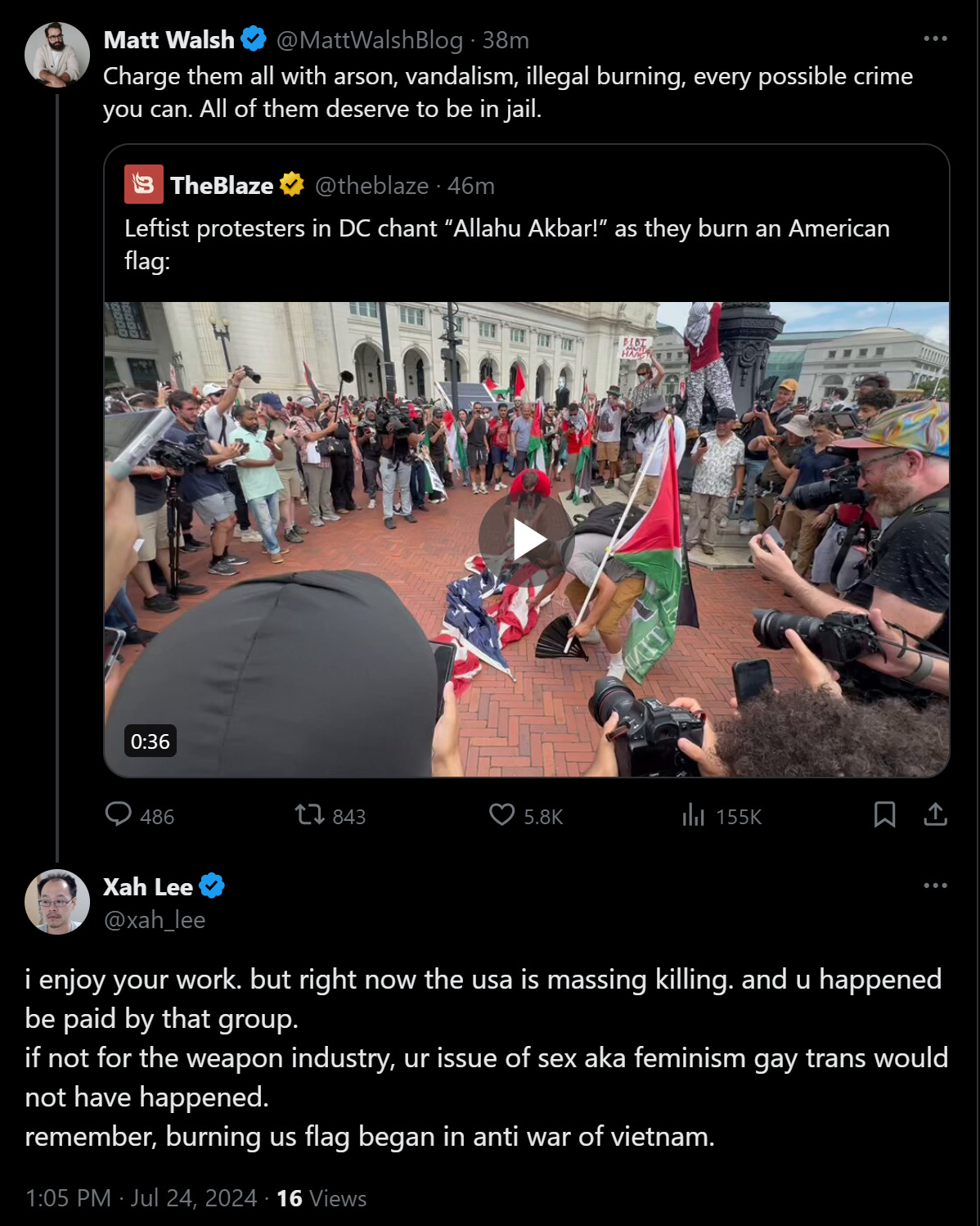Click Matt Walsh's profile avatar

[56, 55]
